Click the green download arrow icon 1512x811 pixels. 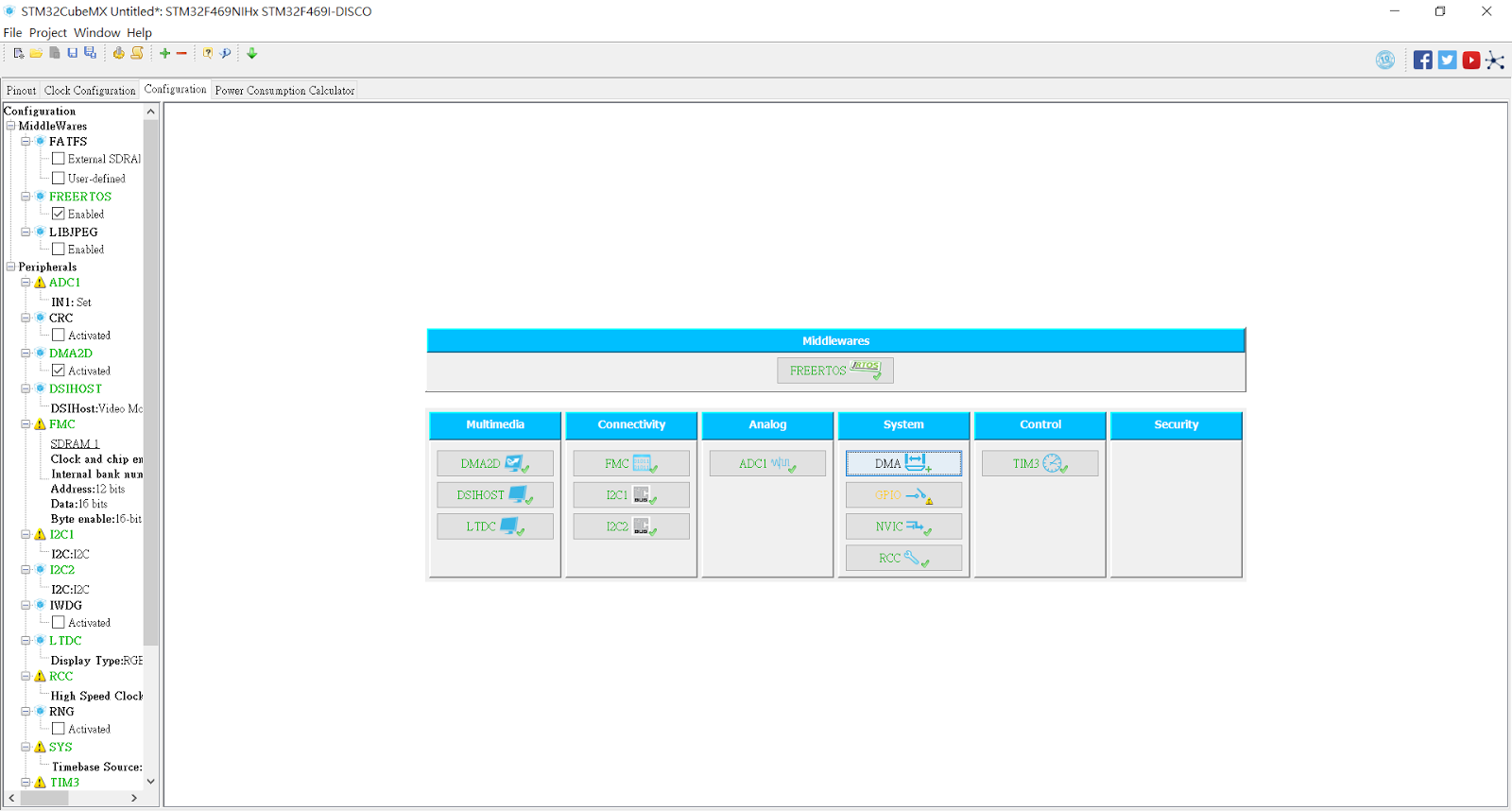252,54
